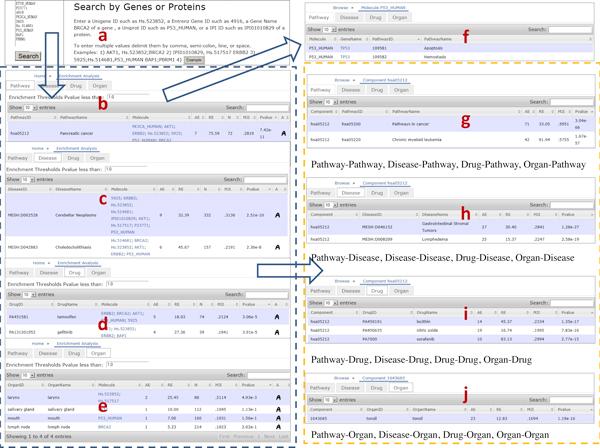Sort the larynx table by OrganName column
The width and height of the screenshot is (600, 448).
[59, 385]
